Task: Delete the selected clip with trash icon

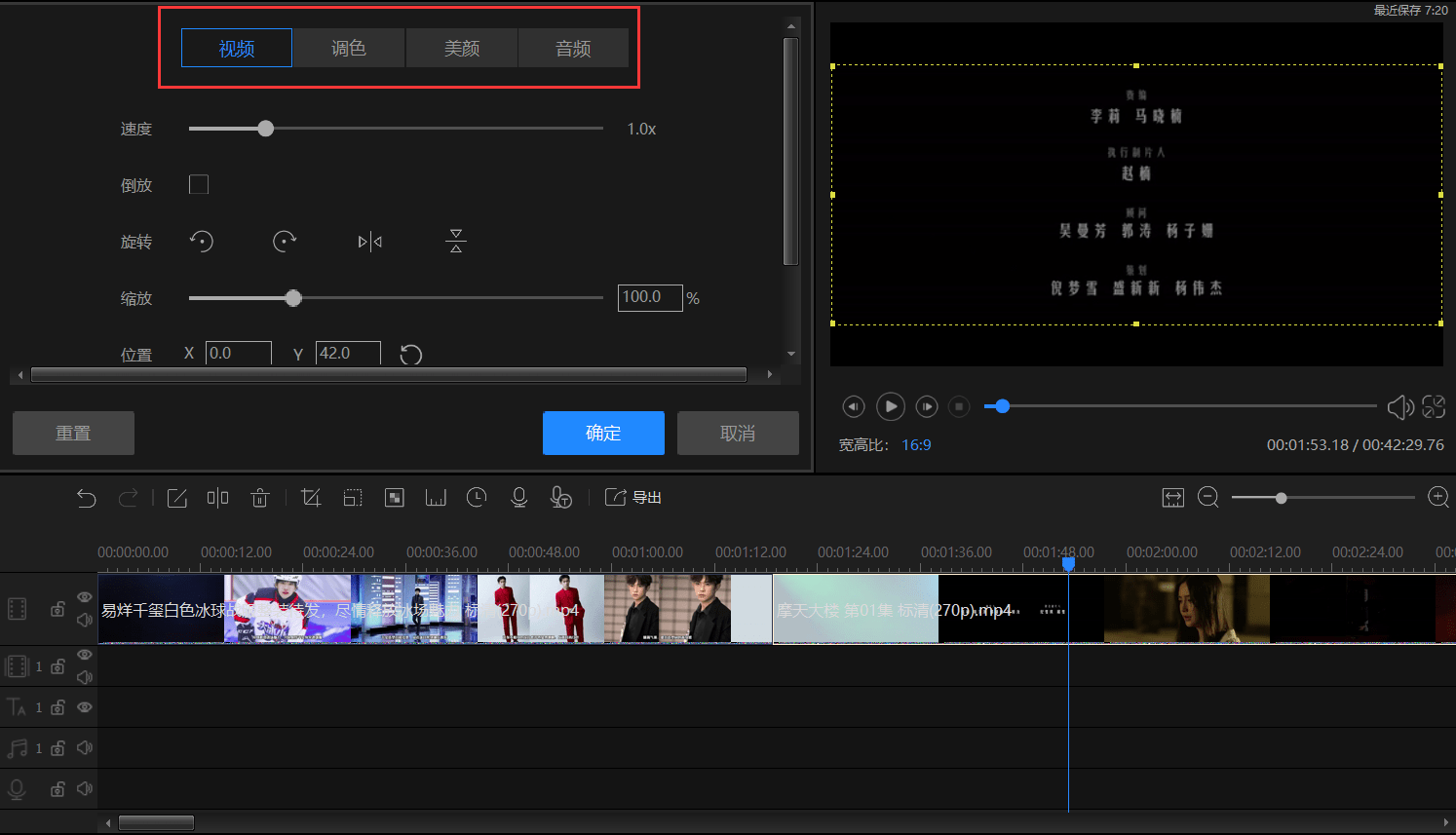Action: pyautogui.click(x=259, y=498)
